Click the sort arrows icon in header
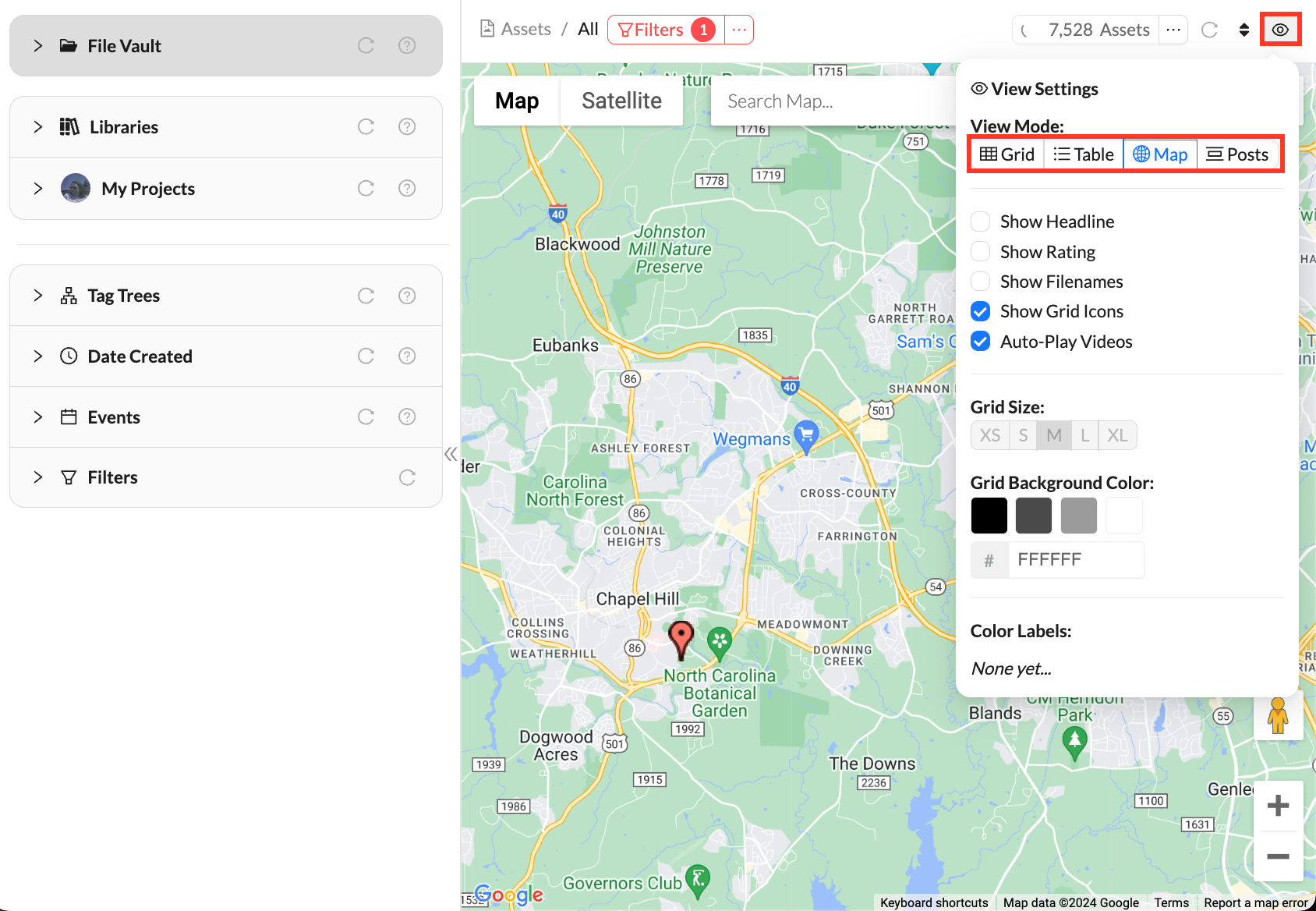The image size is (1316, 911). coord(1244,30)
